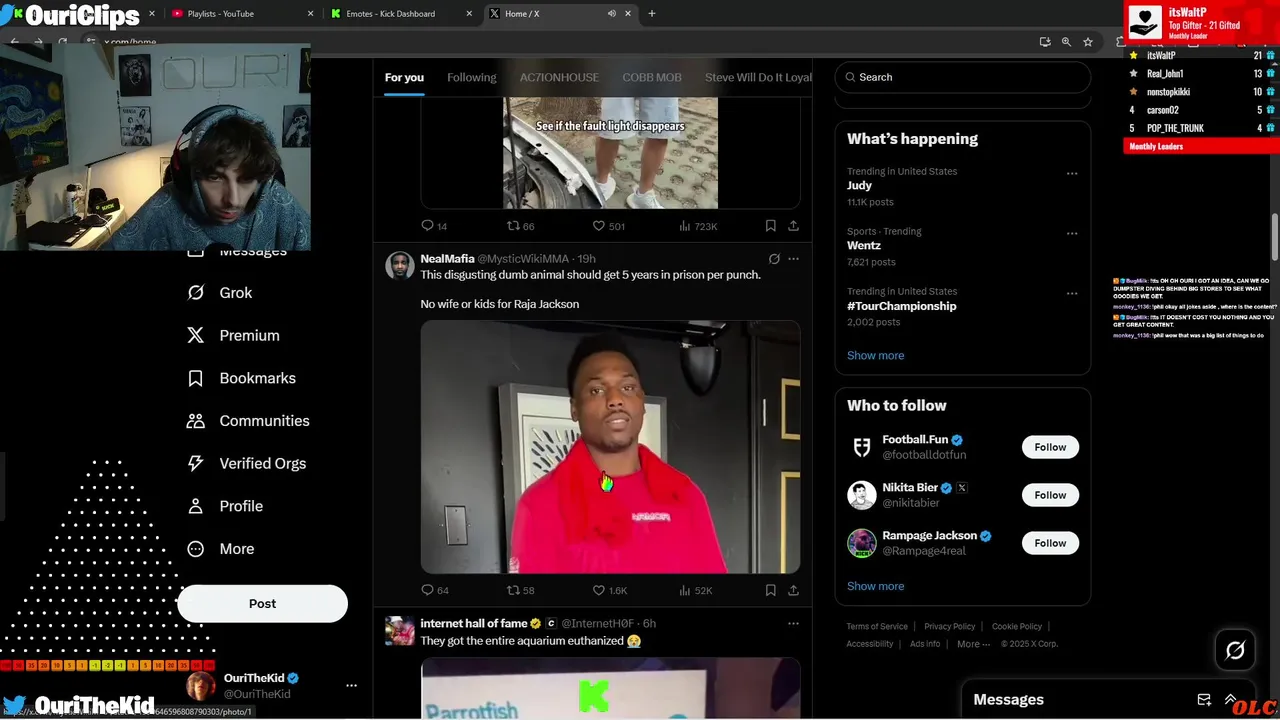1280x720 pixels.
Task: Like NealMafia post with 1.6K likes
Action: tap(610, 591)
